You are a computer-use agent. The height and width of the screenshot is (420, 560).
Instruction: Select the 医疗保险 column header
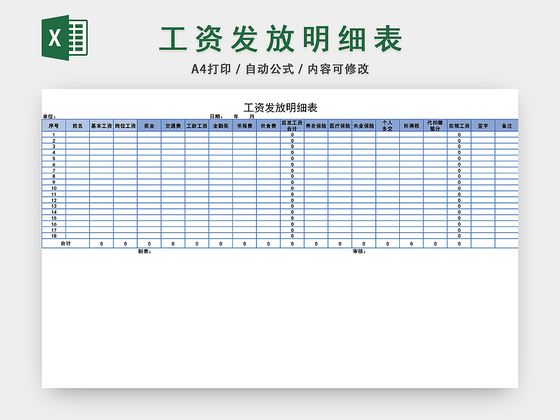[x=340, y=126]
